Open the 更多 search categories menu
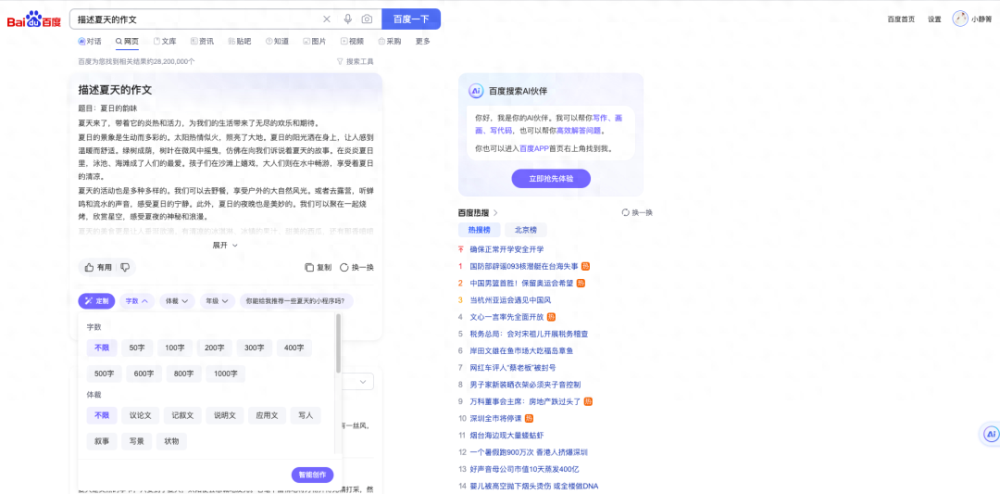Image resolution: width=1000 pixels, height=494 pixels. 423,41
